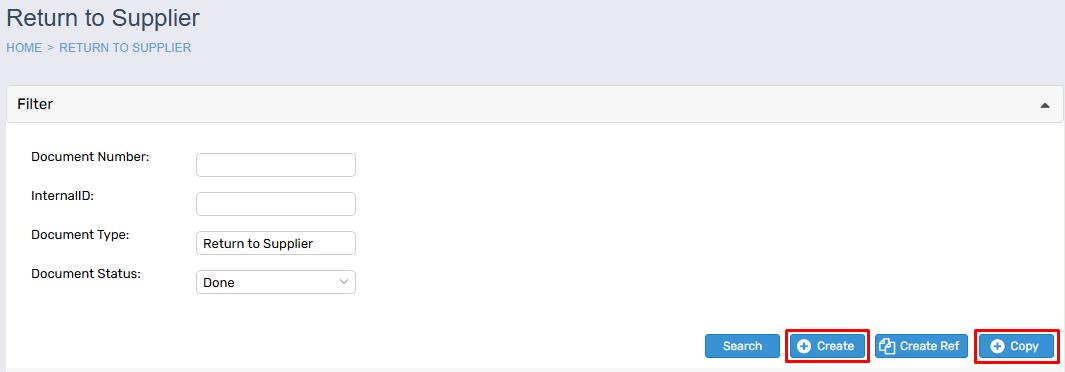Viewport: 1065px width, 372px height.
Task: Open the Document Status dropdown
Action: click(x=276, y=282)
